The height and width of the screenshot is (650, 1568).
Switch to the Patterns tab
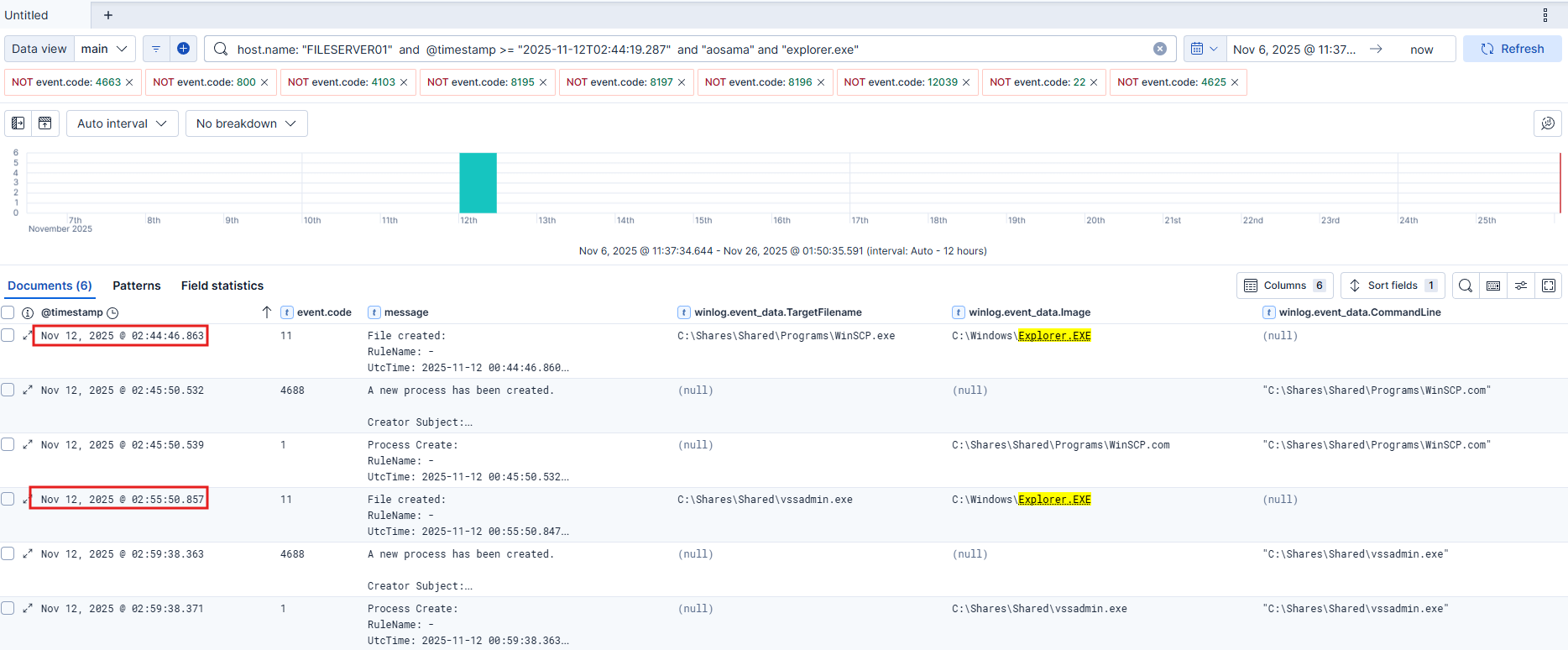point(137,286)
